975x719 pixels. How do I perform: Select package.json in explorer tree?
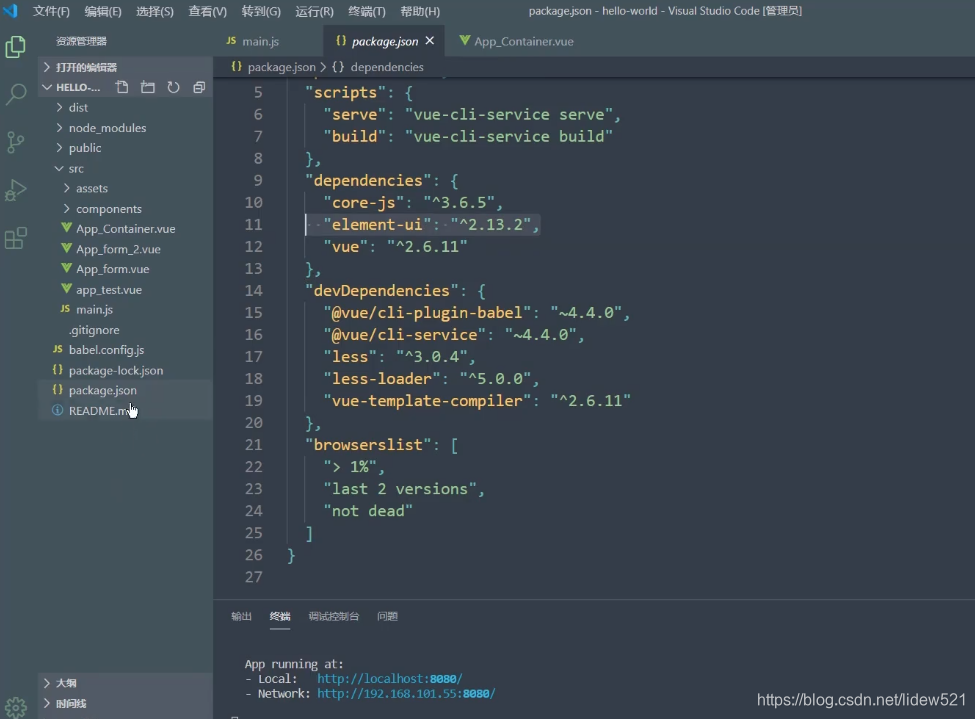tap(103, 390)
